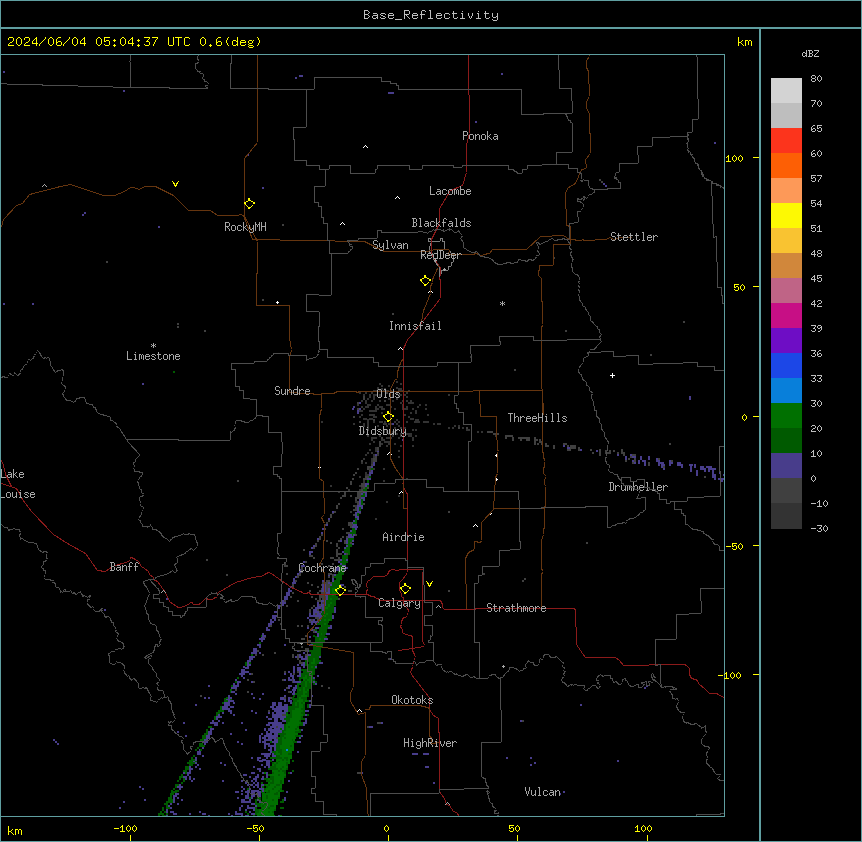
Task: Select the yellow diamond marker below Cochrane
Action: tap(340, 590)
